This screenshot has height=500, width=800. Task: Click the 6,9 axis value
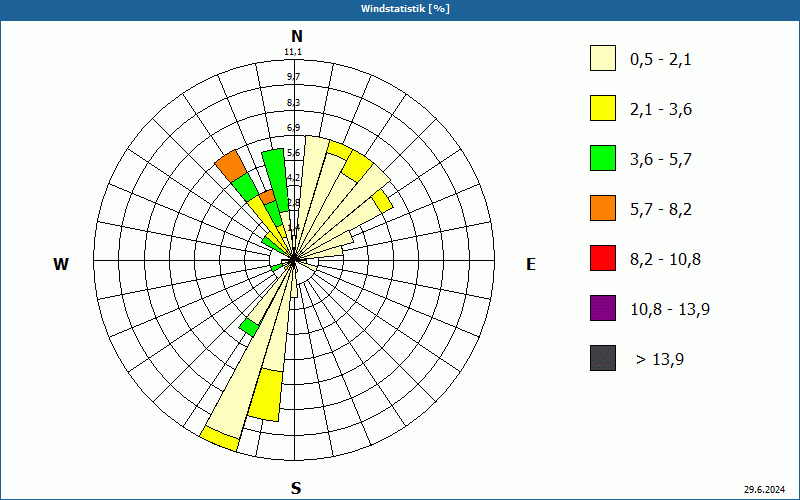[x=293, y=128]
